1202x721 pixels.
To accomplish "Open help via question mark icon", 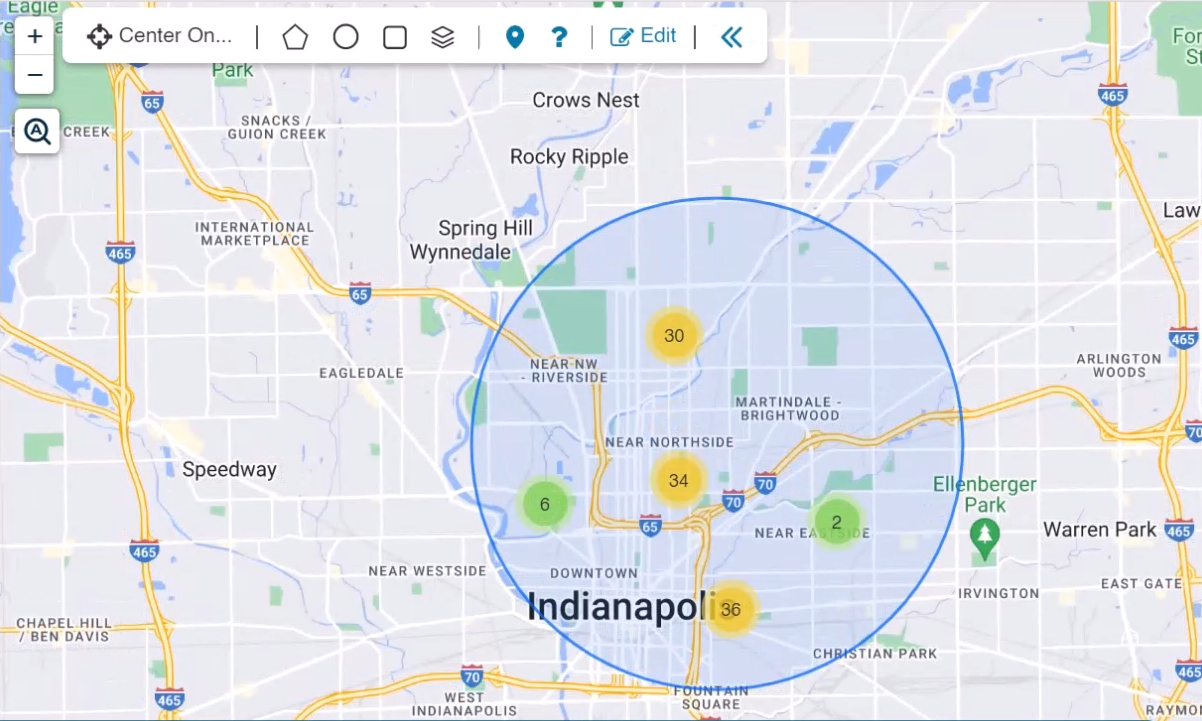I will (559, 37).
